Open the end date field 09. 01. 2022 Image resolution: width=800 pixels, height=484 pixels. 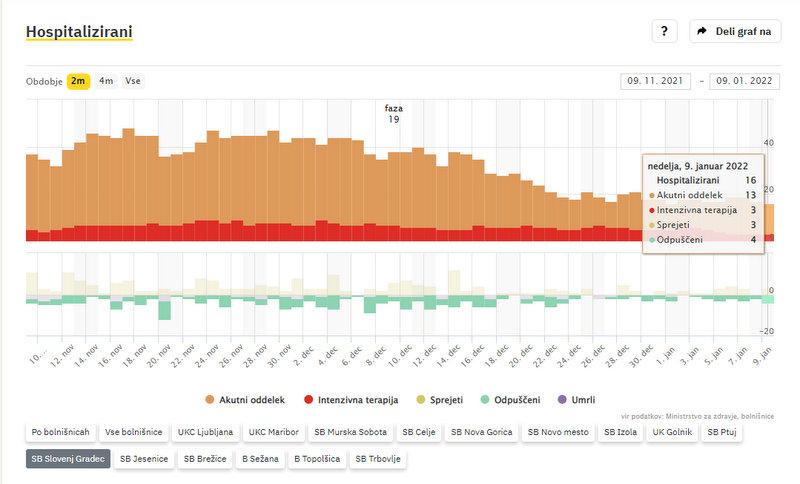click(744, 81)
